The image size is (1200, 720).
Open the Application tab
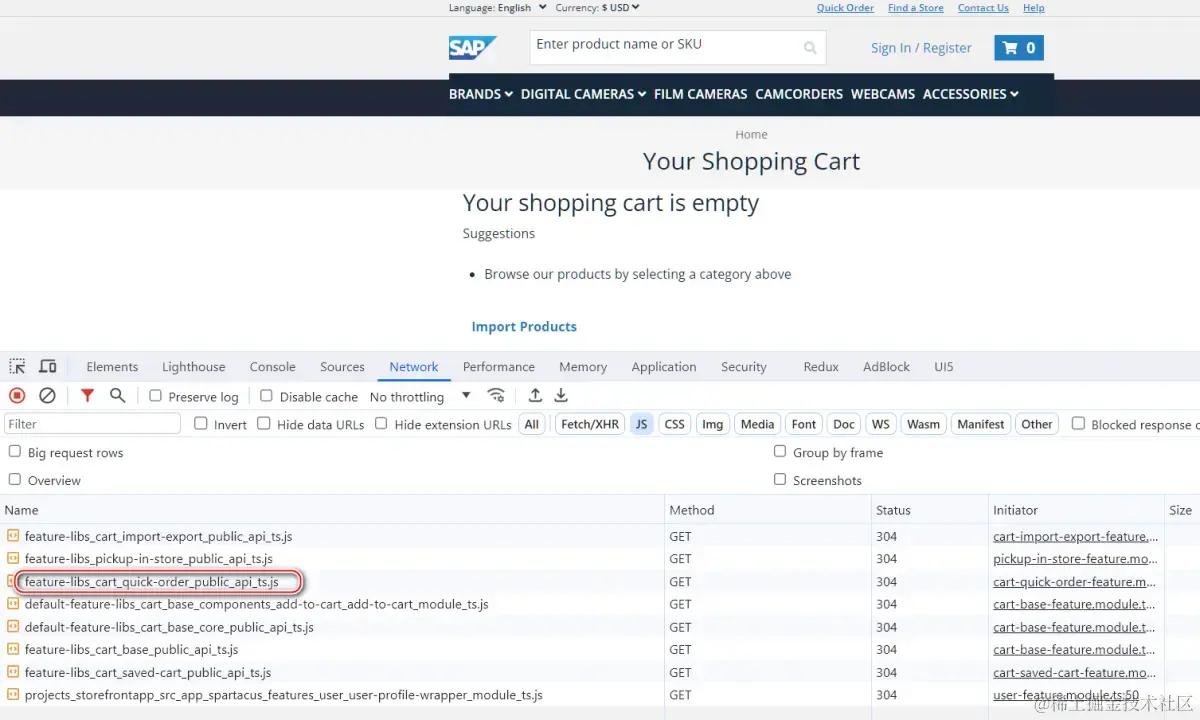pos(664,367)
